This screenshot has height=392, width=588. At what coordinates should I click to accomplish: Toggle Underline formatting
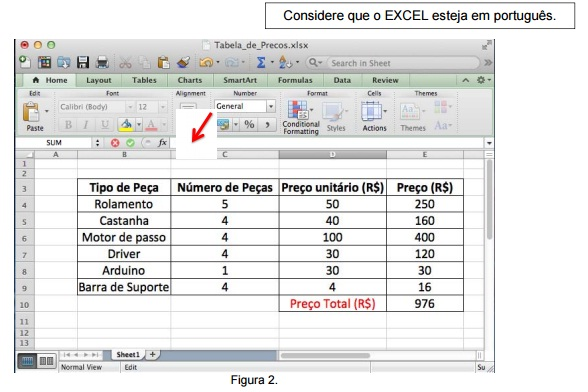click(x=105, y=125)
